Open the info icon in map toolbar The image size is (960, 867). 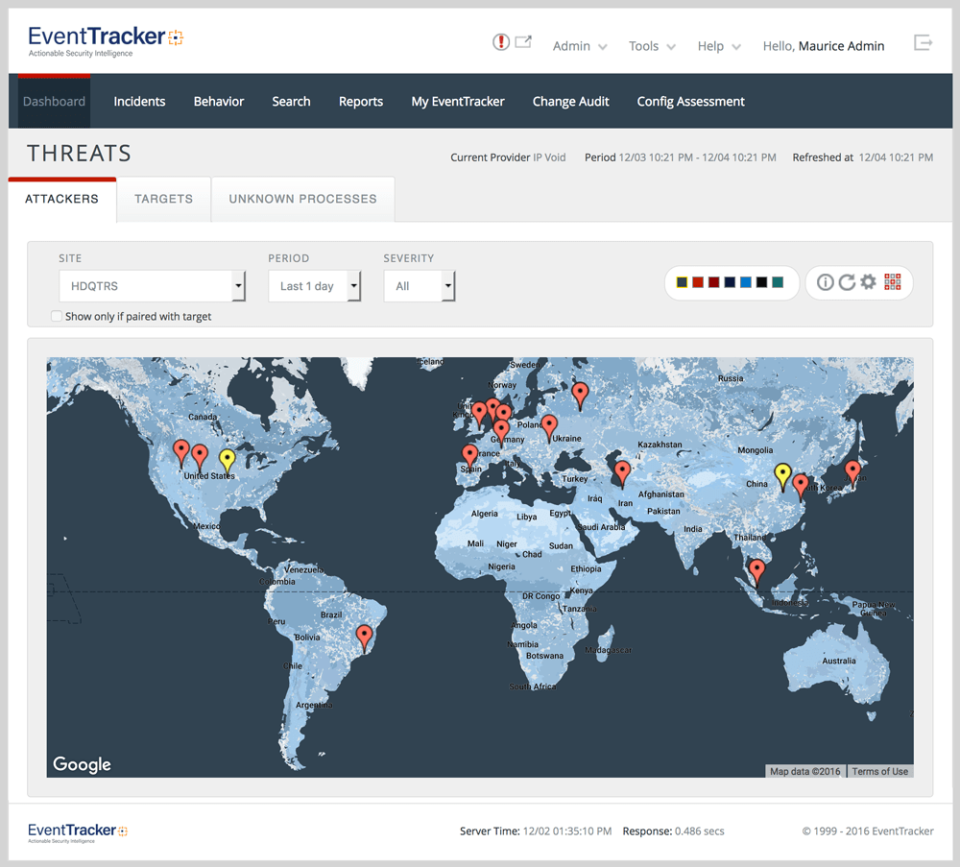(x=825, y=282)
